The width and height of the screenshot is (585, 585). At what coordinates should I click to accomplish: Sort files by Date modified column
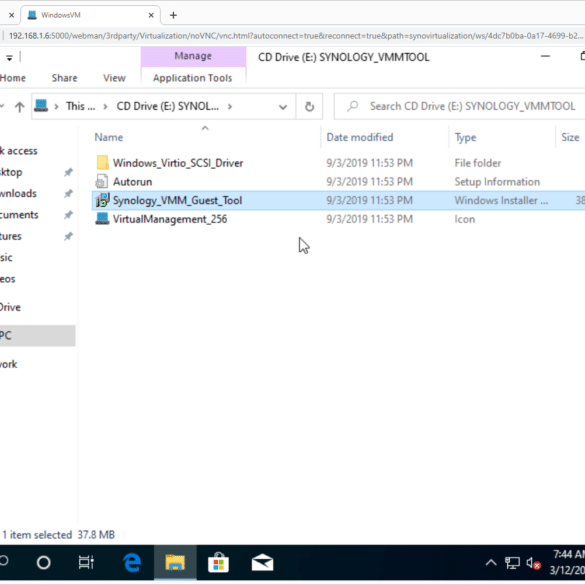(360, 137)
